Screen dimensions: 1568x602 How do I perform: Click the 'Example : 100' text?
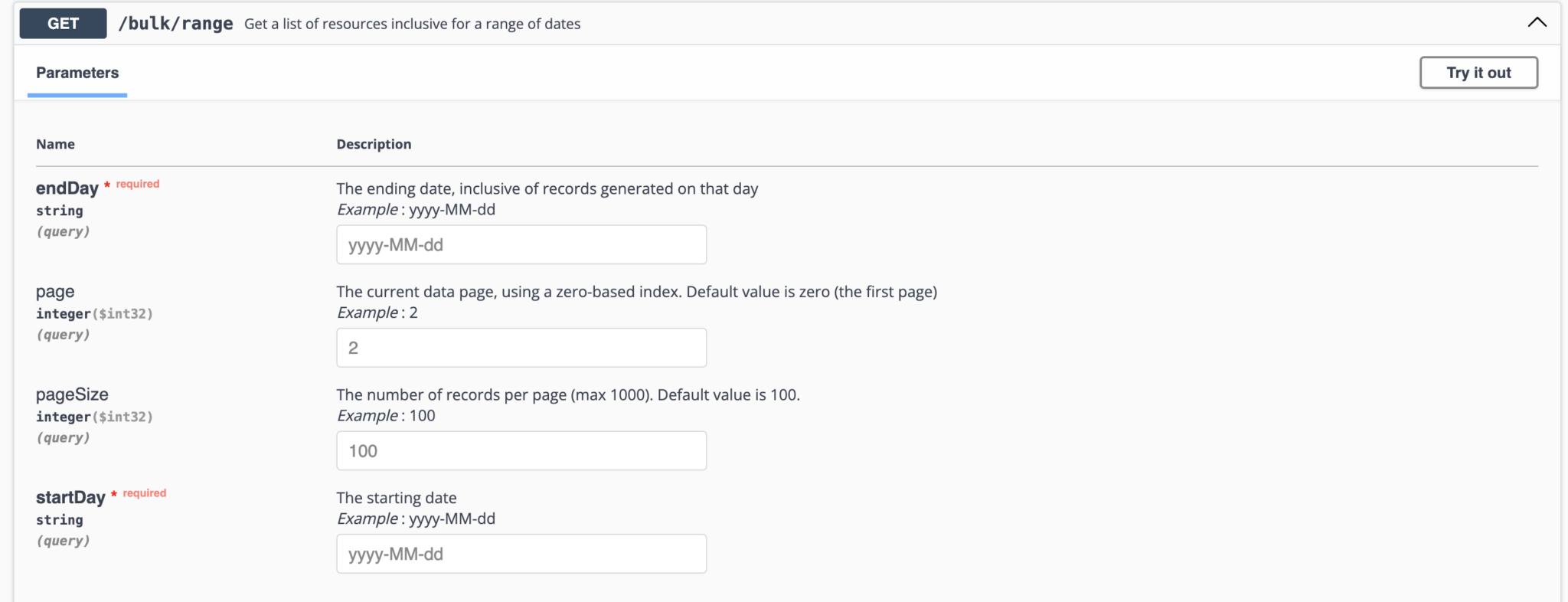click(386, 416)
